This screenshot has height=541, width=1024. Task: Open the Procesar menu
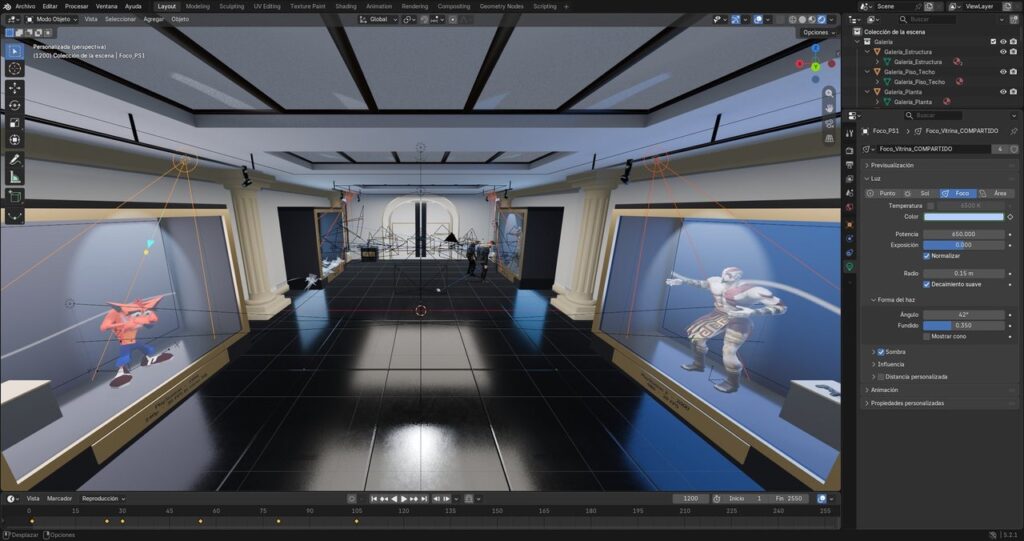(x=77, y=7)
